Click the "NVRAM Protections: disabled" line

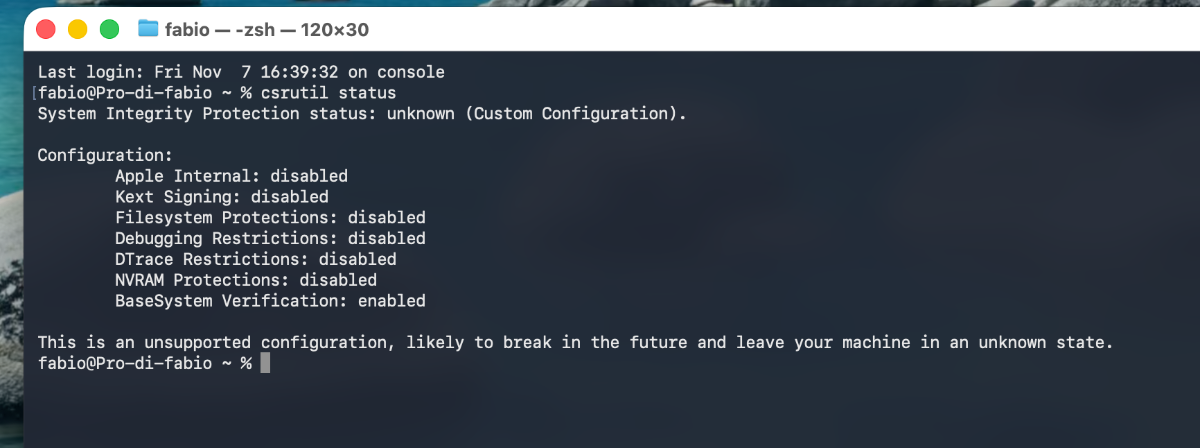click(x=245, y=280)
